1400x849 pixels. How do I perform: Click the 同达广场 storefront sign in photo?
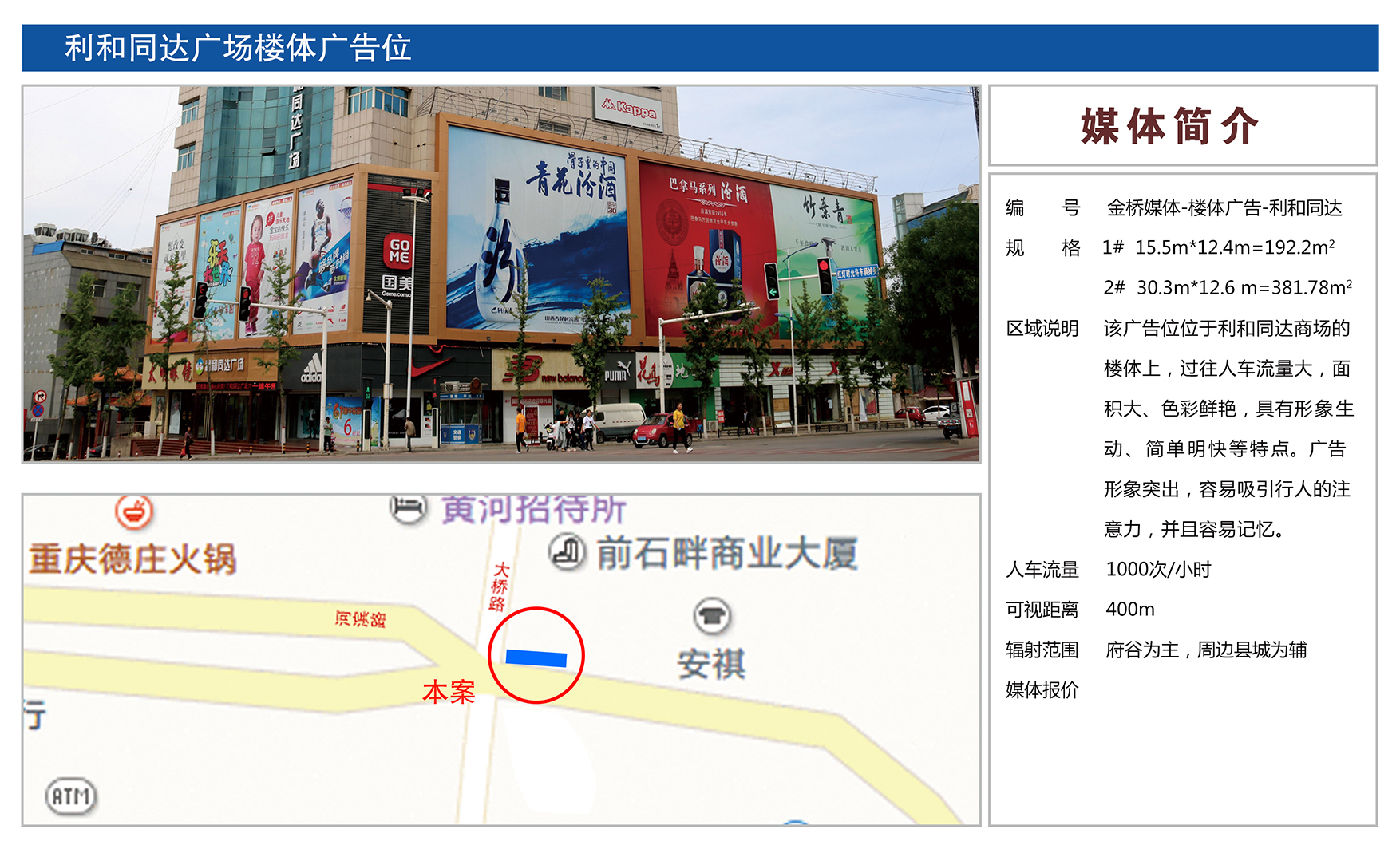[x=219, y=365]
